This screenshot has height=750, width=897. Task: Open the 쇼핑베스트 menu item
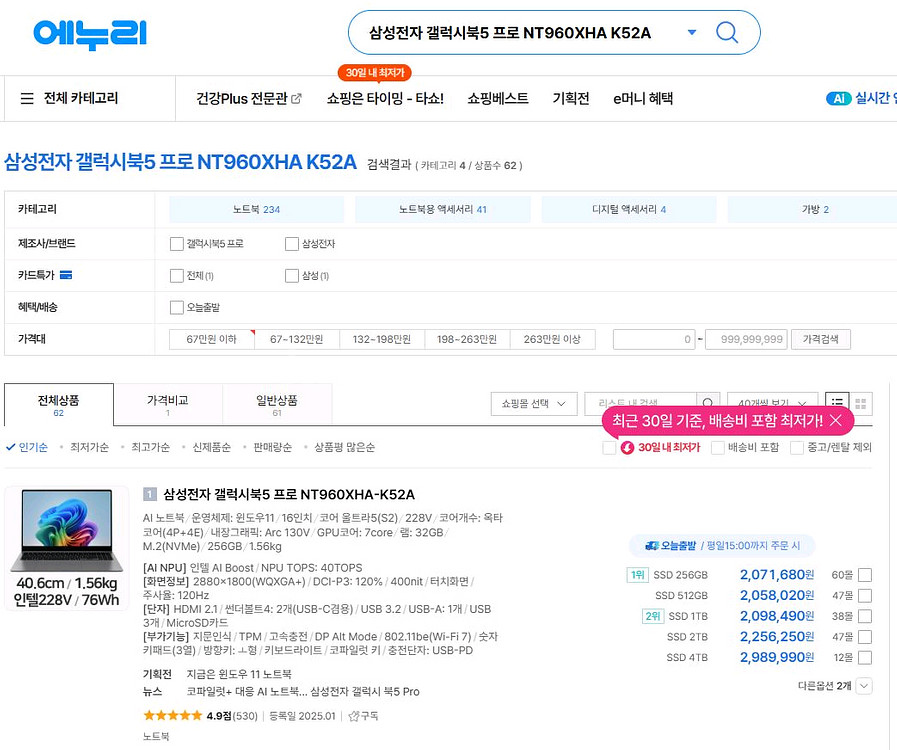(497, 98)
